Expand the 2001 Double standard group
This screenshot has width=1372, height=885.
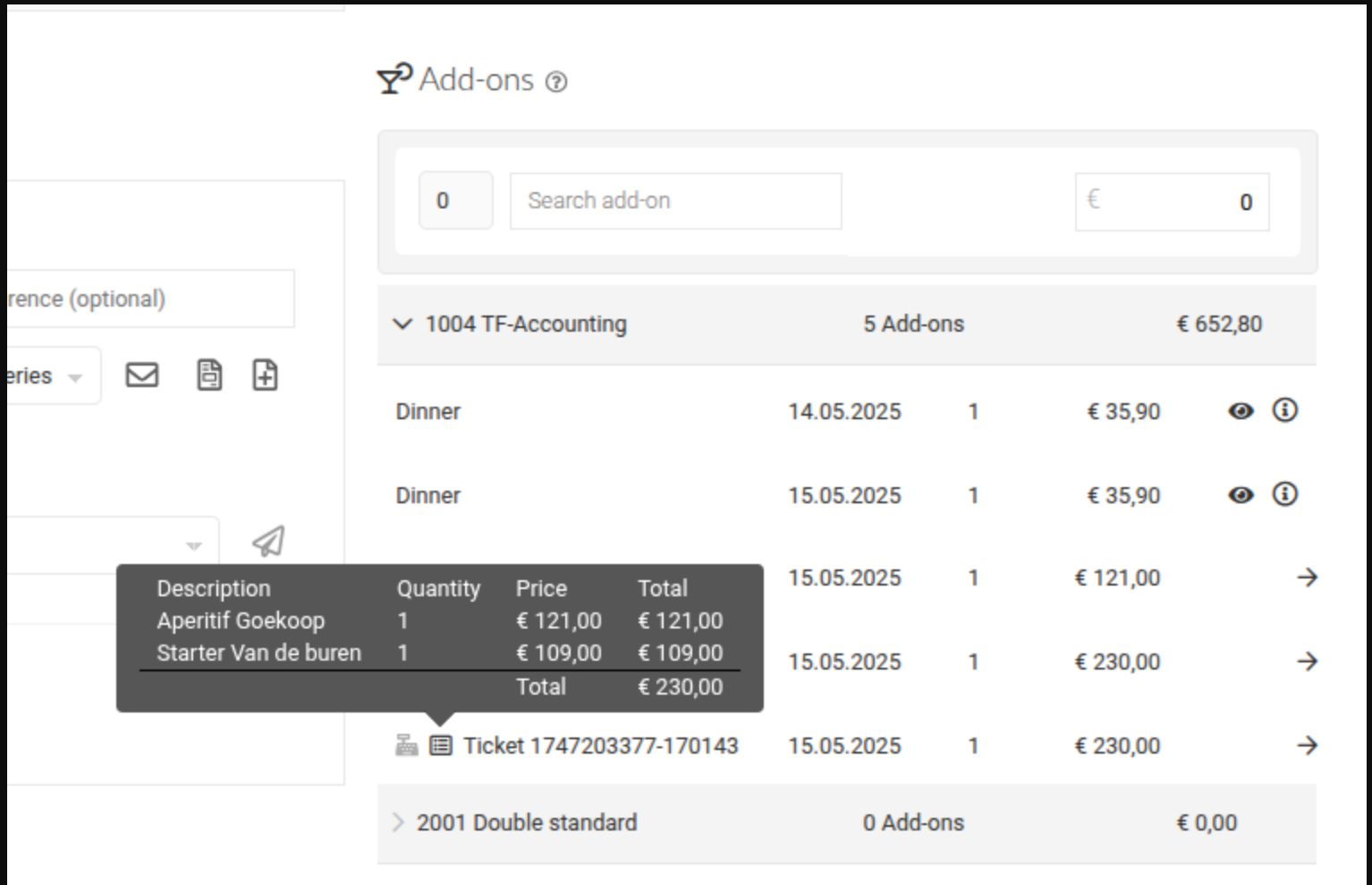pyautogui.click(x=399, y=822)
